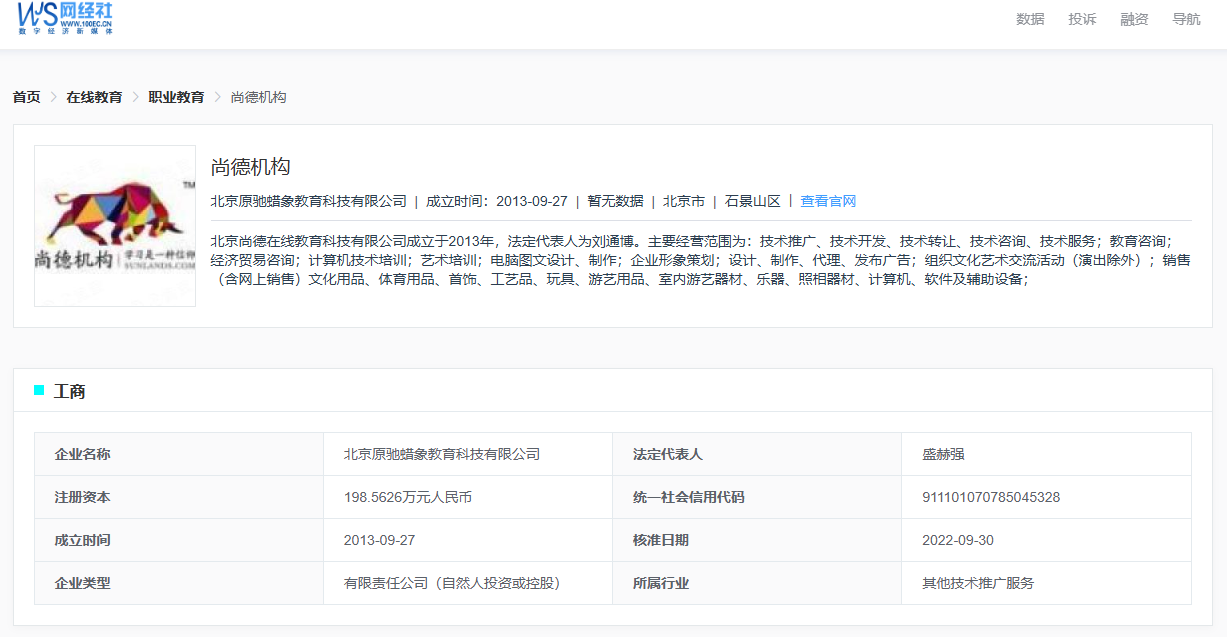Open the 导航 navigation menu

click(x=1186, y=19)
